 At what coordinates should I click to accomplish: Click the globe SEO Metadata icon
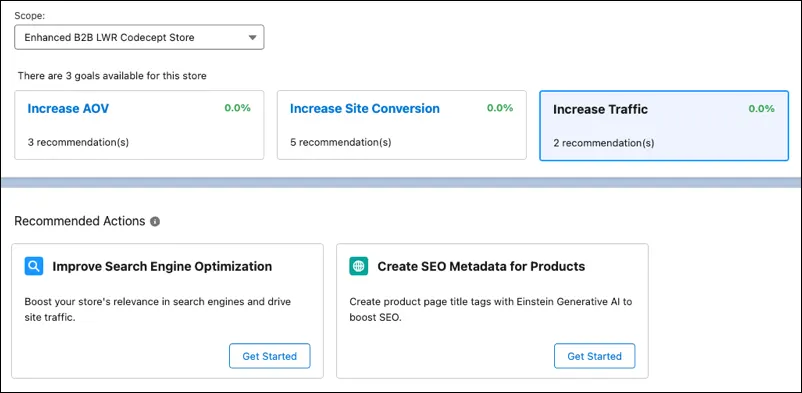359,266
